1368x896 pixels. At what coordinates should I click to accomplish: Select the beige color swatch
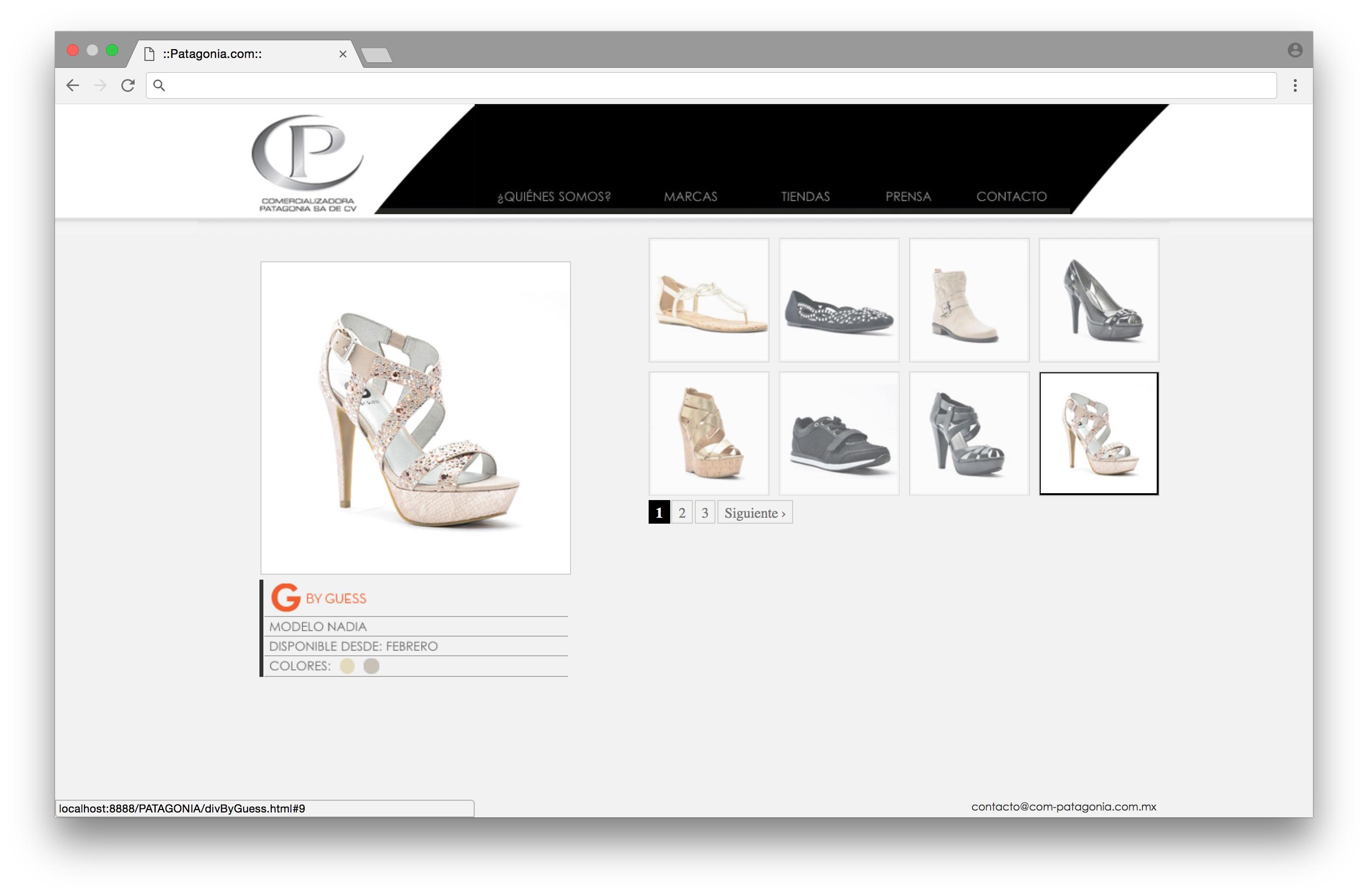coord(347,666)
